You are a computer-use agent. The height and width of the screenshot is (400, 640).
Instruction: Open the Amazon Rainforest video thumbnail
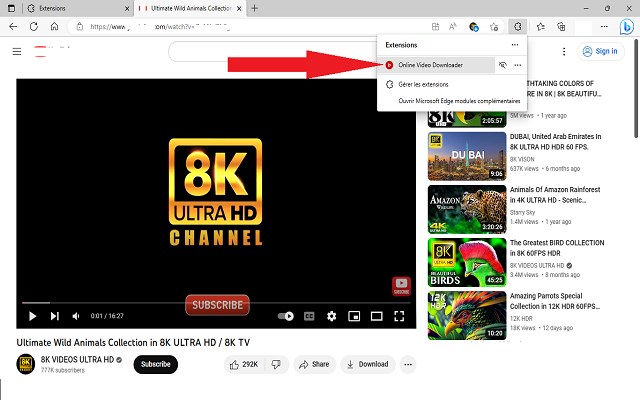tap(467, 209)
